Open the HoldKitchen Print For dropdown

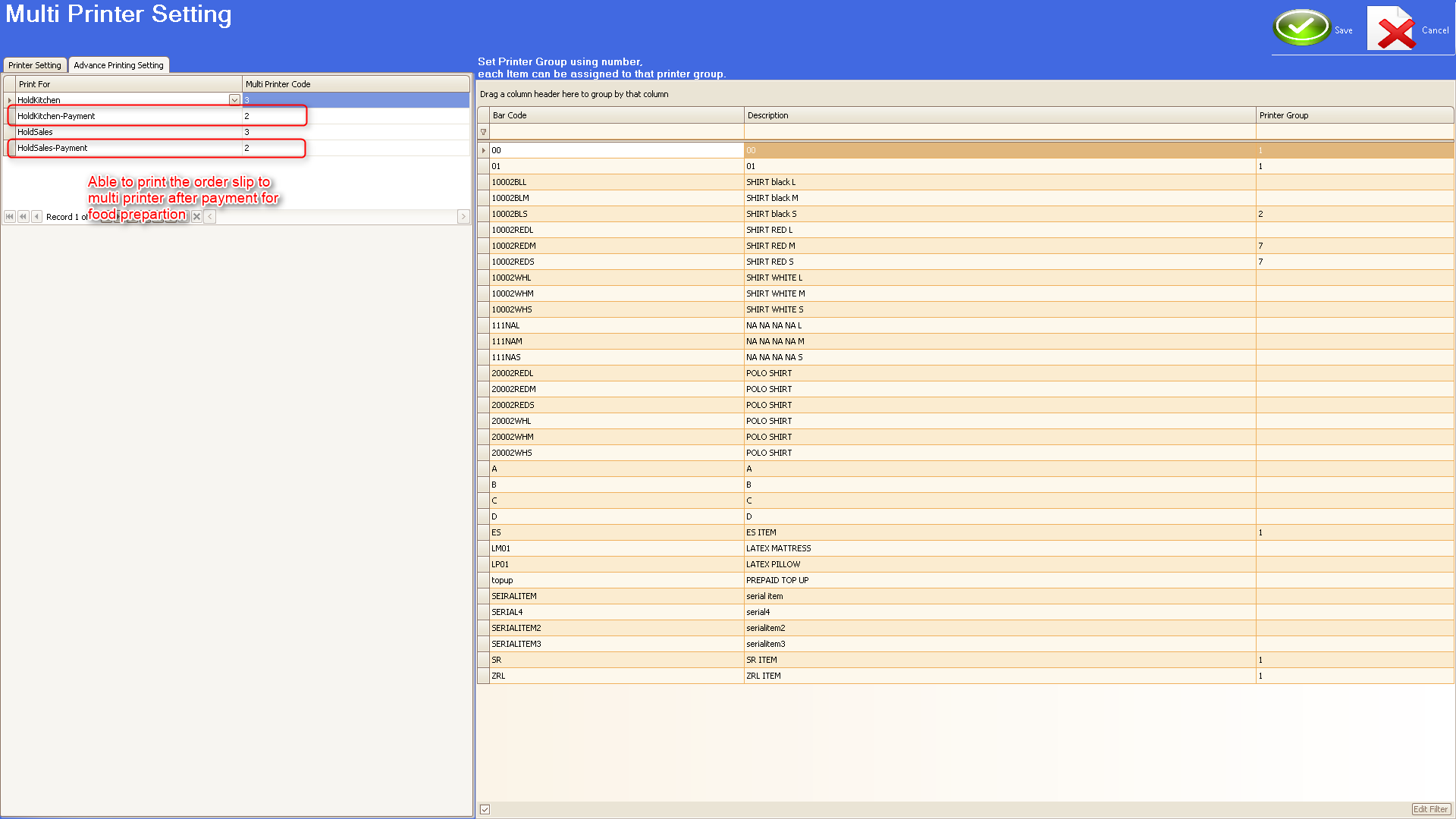234,100
